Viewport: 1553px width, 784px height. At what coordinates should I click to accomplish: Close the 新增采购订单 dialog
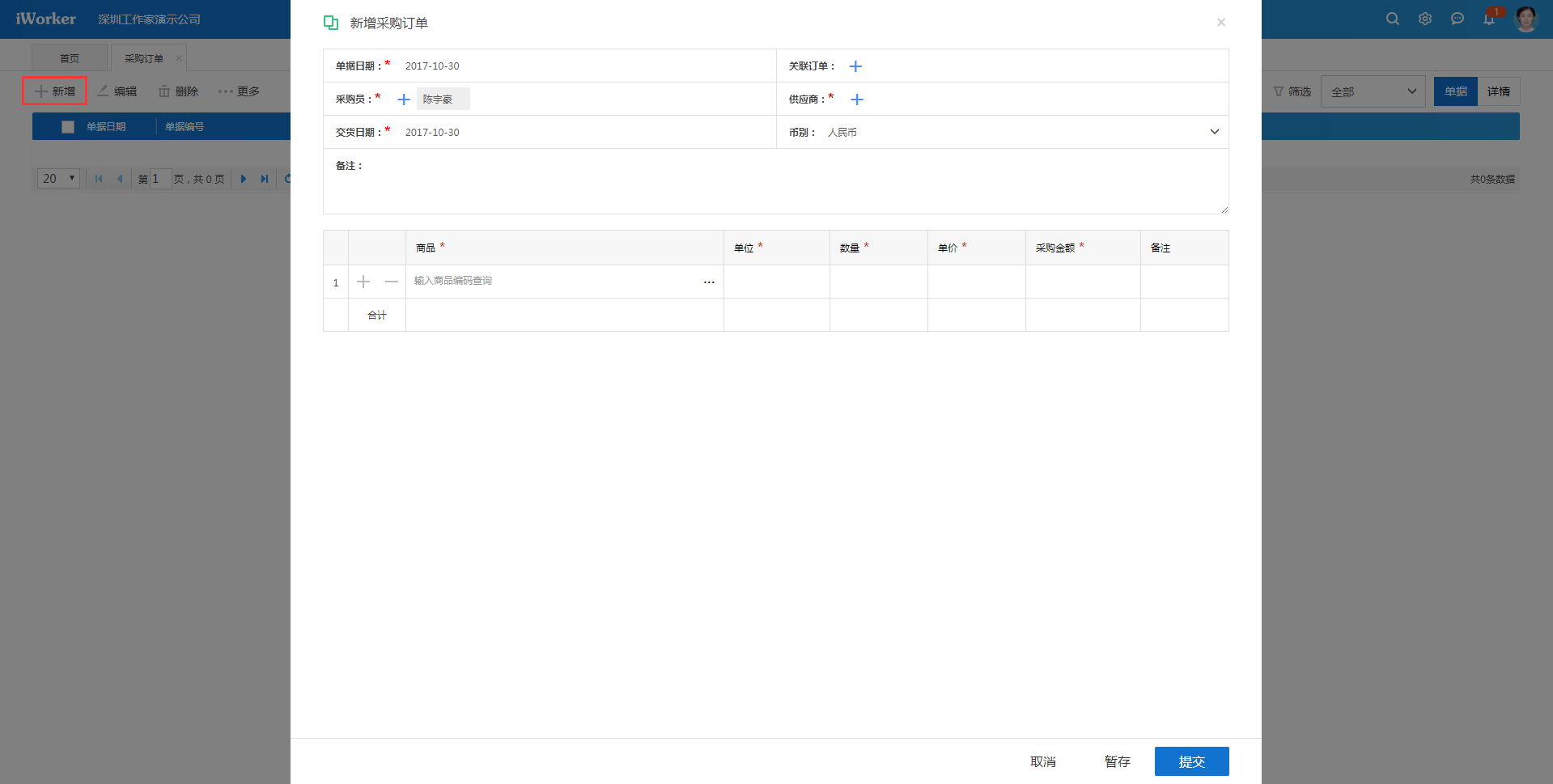coord(1221,23)
